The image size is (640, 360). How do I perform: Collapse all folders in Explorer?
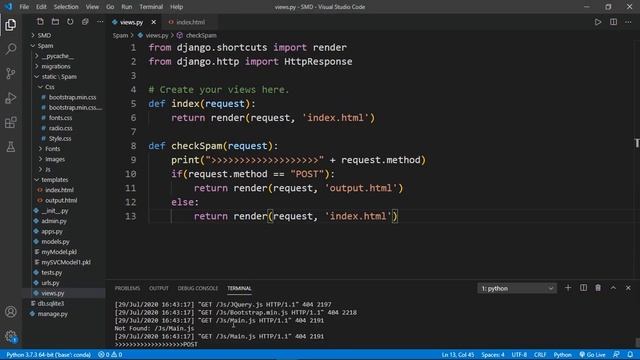(85, 22)
